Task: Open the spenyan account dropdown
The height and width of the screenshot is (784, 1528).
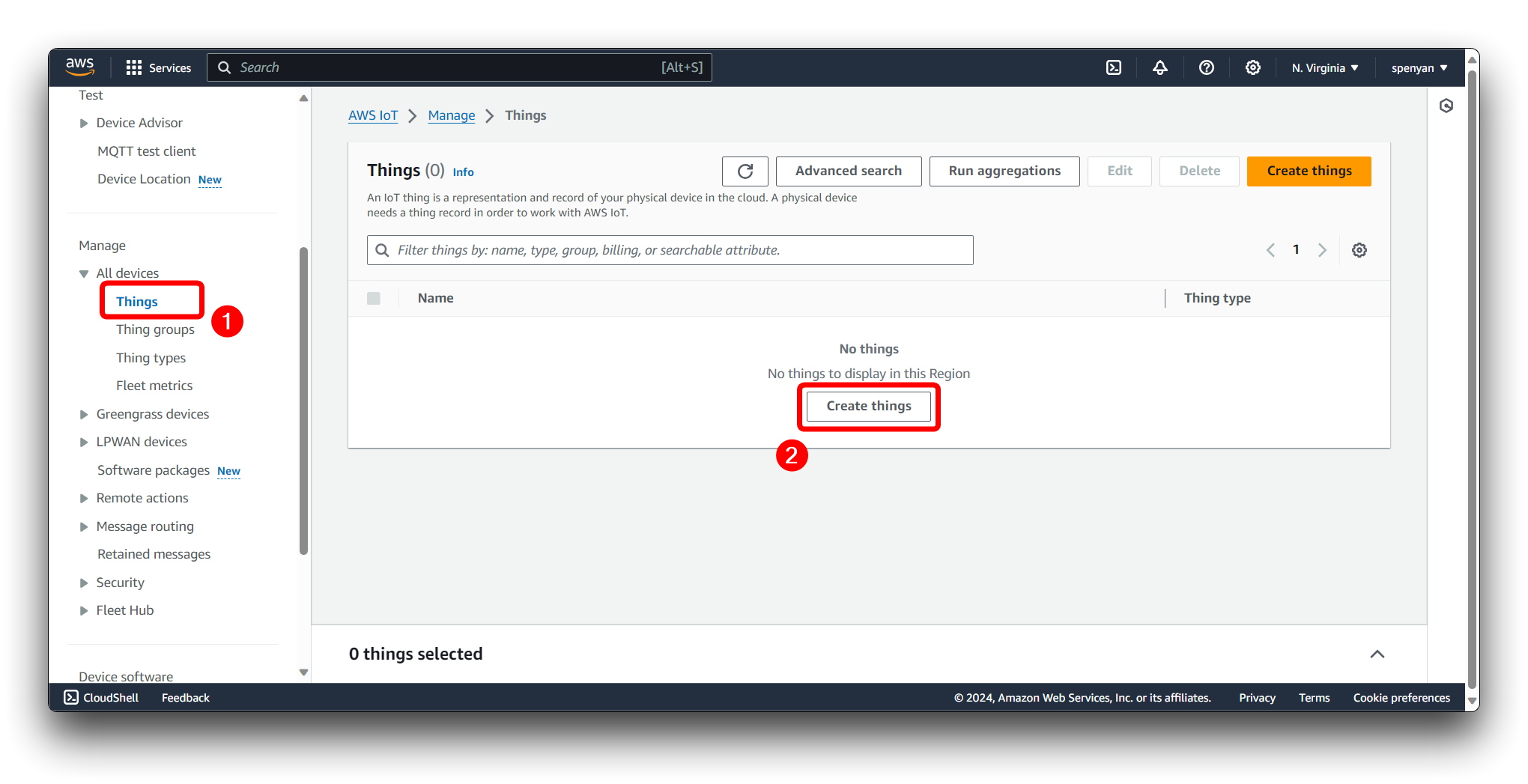Action: point(1419,67)
